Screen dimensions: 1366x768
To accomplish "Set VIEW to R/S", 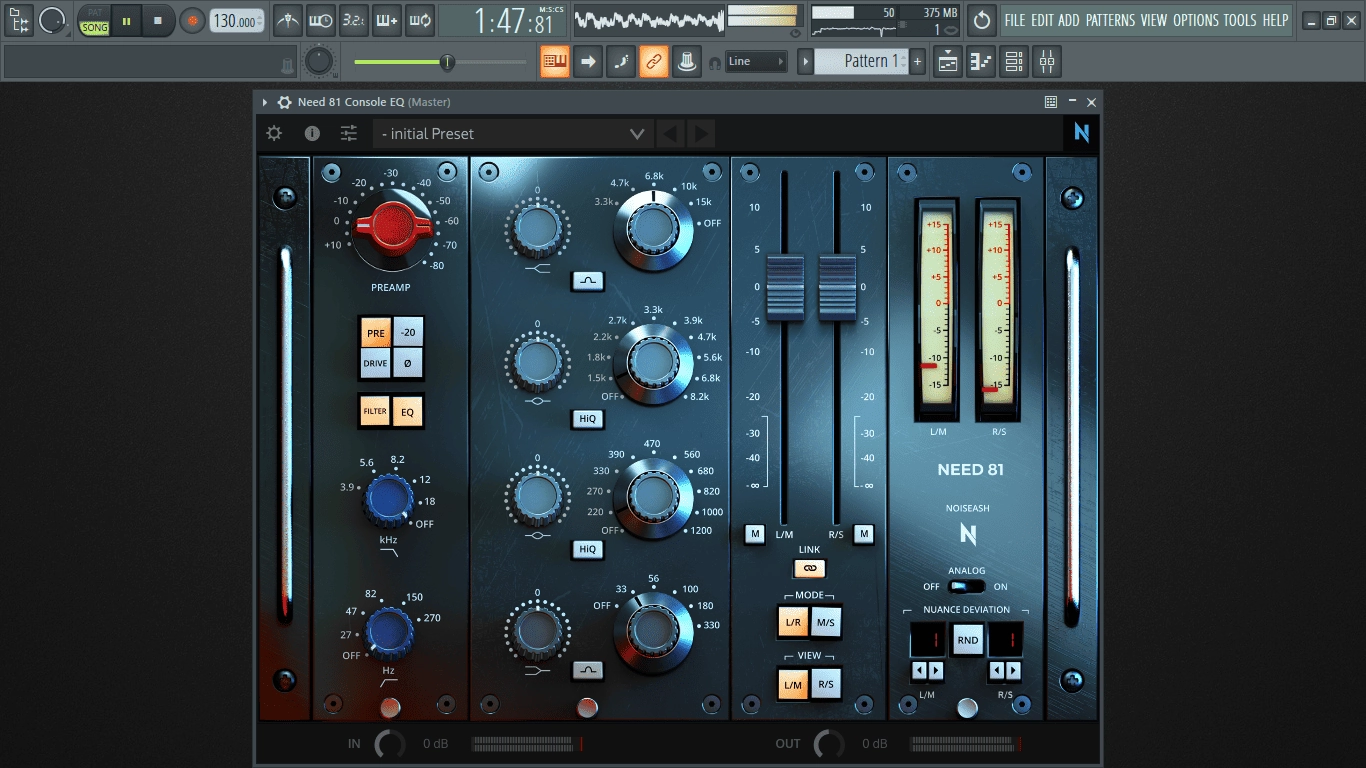I will tap(826, 684).
